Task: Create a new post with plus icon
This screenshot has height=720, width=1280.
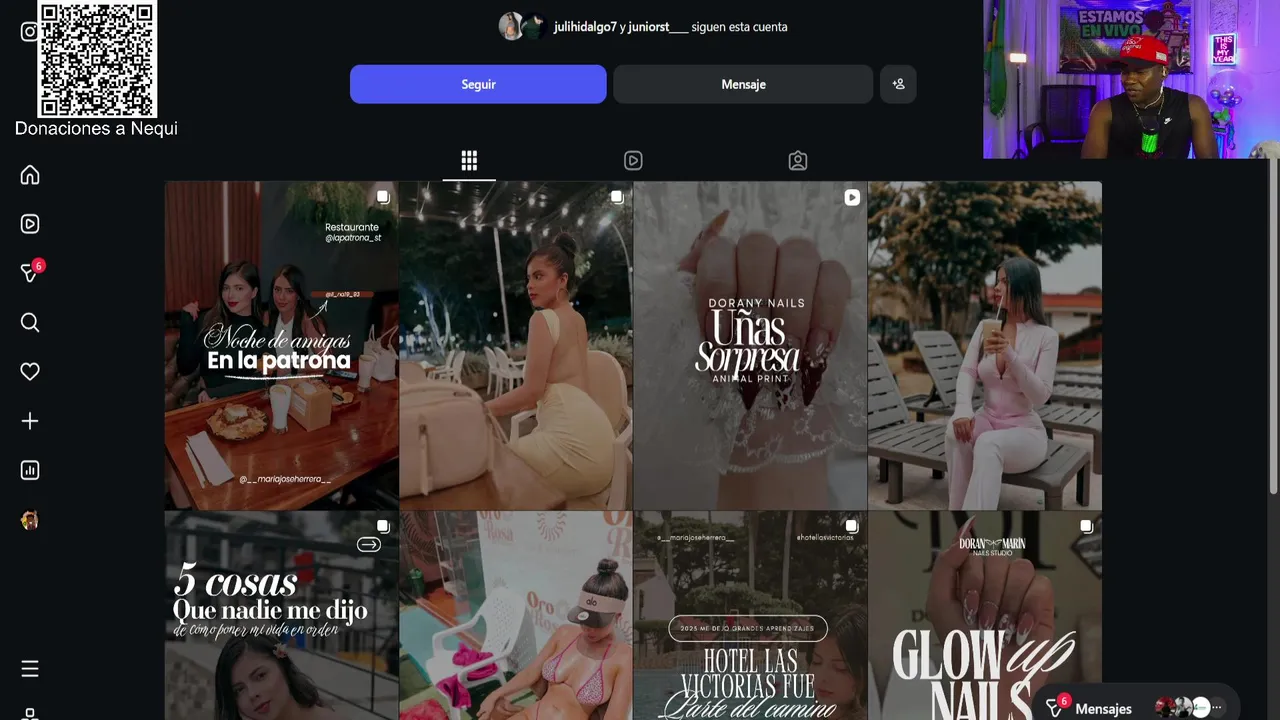Action: click(x=30, y=421)
